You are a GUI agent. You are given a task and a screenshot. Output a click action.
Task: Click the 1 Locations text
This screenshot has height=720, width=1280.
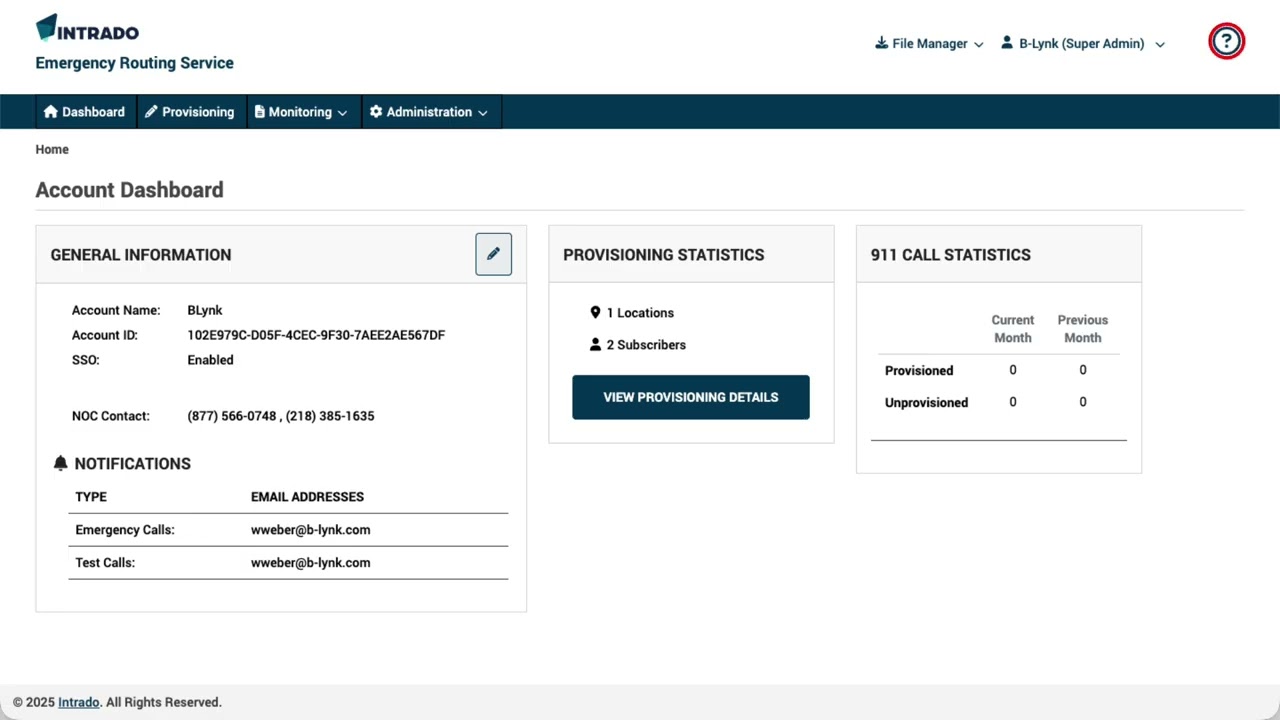[640, 313]
